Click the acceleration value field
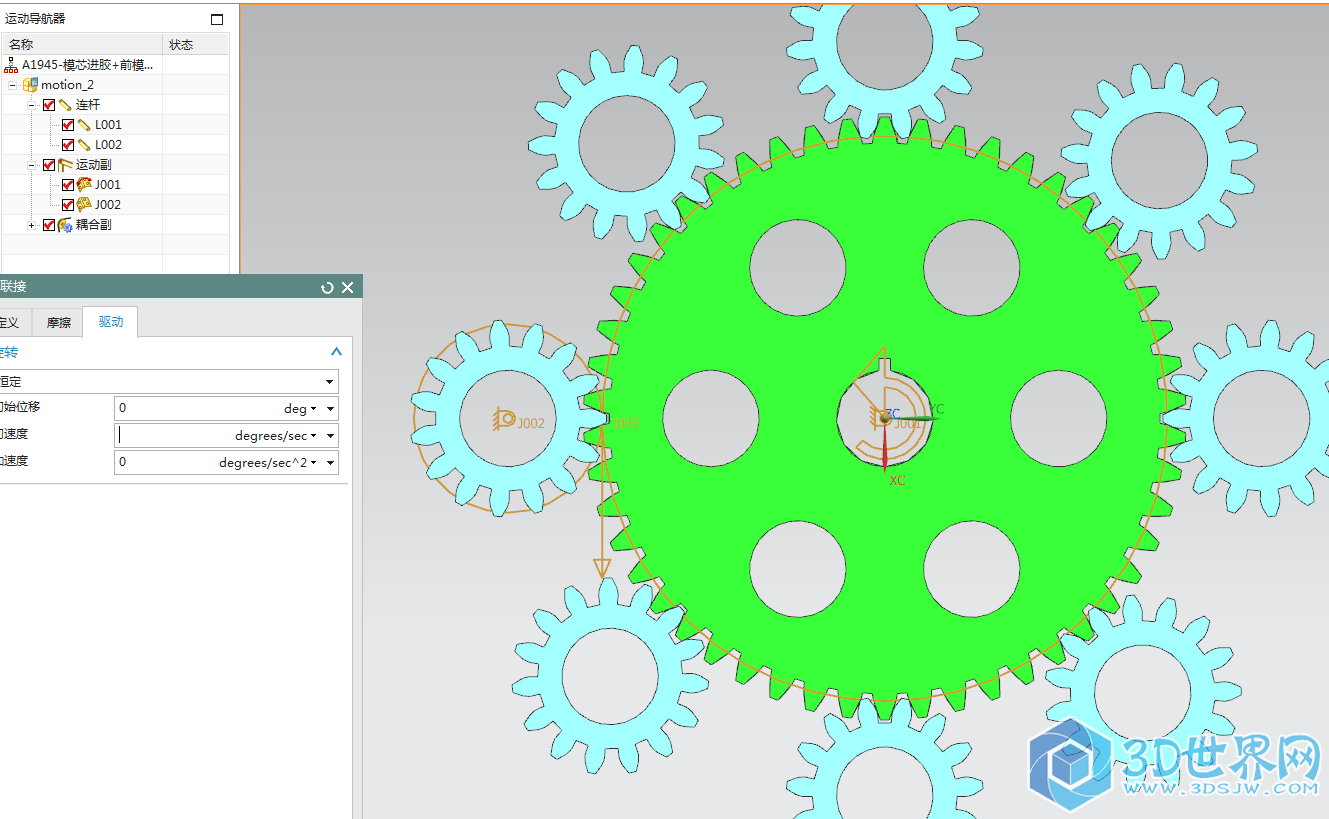 (x=166, y=462)
